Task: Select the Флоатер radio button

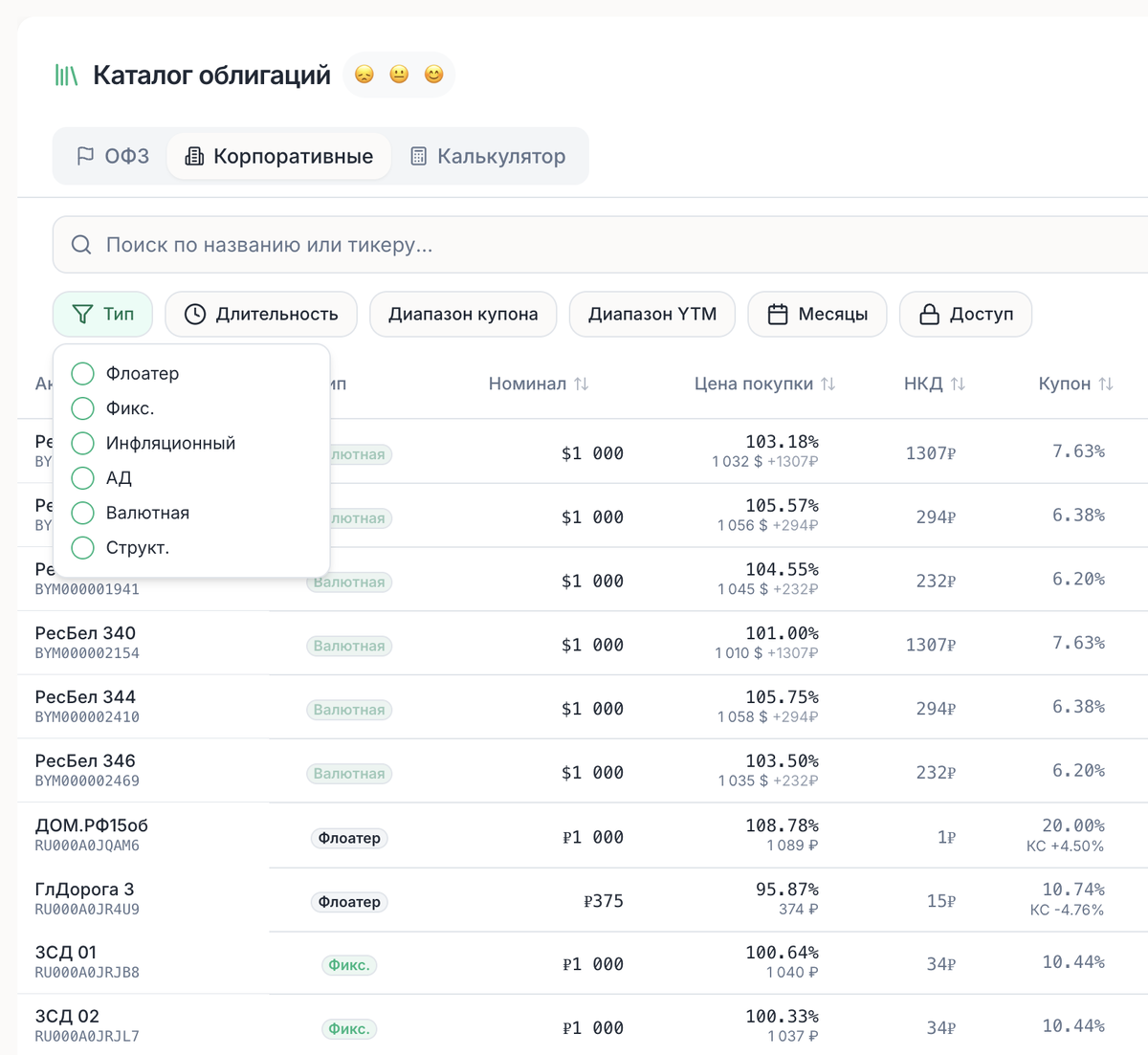Action: pos(82,373)
